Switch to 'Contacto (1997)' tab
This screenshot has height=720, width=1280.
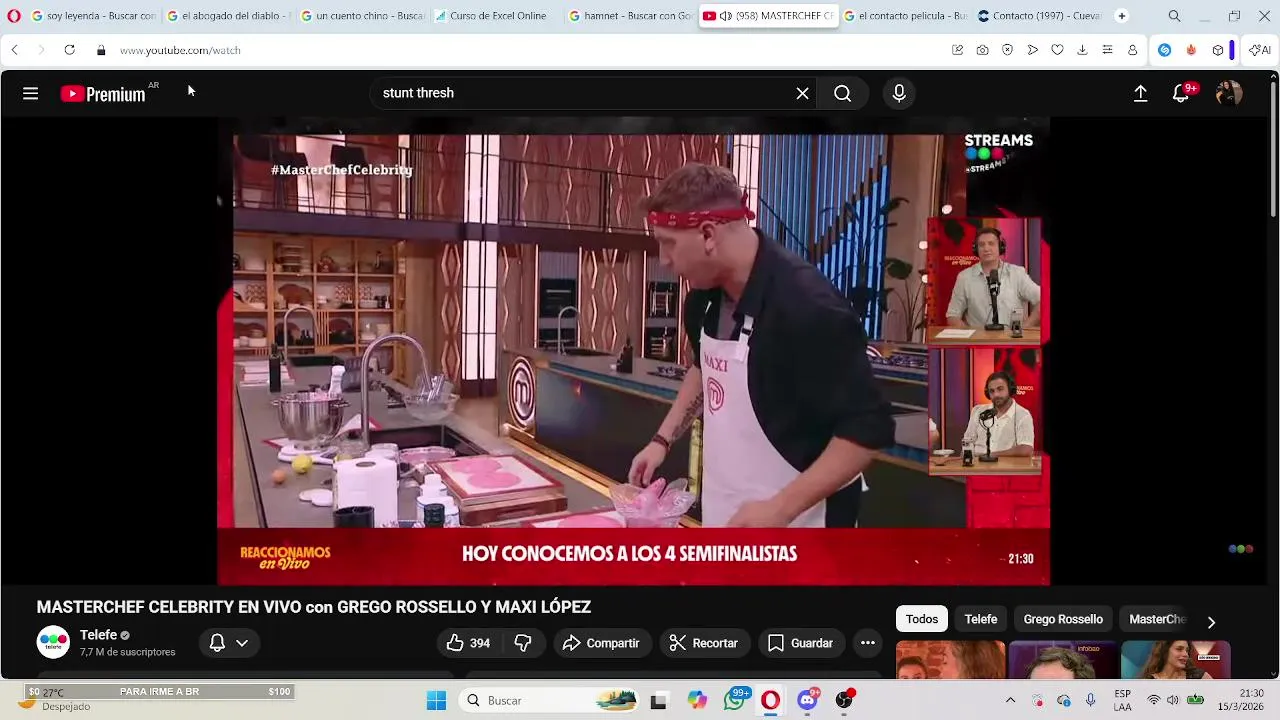[1039, 16]
